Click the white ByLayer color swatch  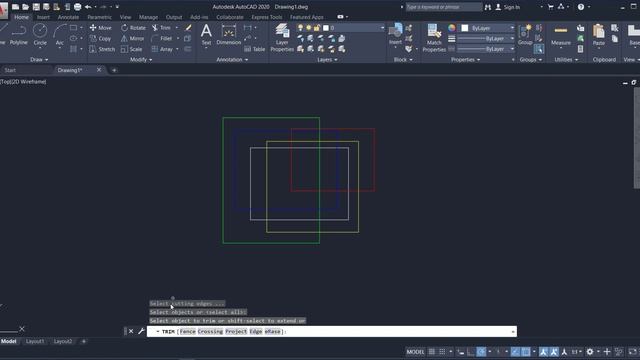(x=464, y=28)
